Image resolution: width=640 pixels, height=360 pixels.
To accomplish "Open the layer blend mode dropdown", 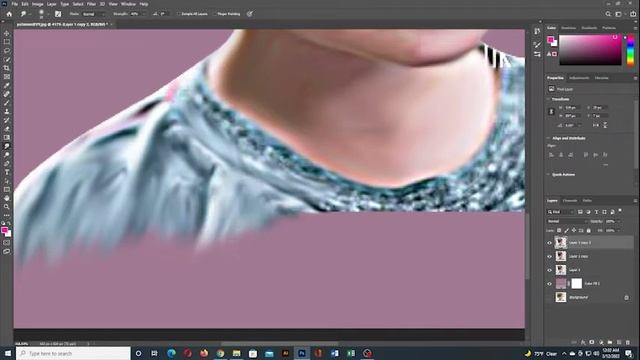I will point(567,221).
